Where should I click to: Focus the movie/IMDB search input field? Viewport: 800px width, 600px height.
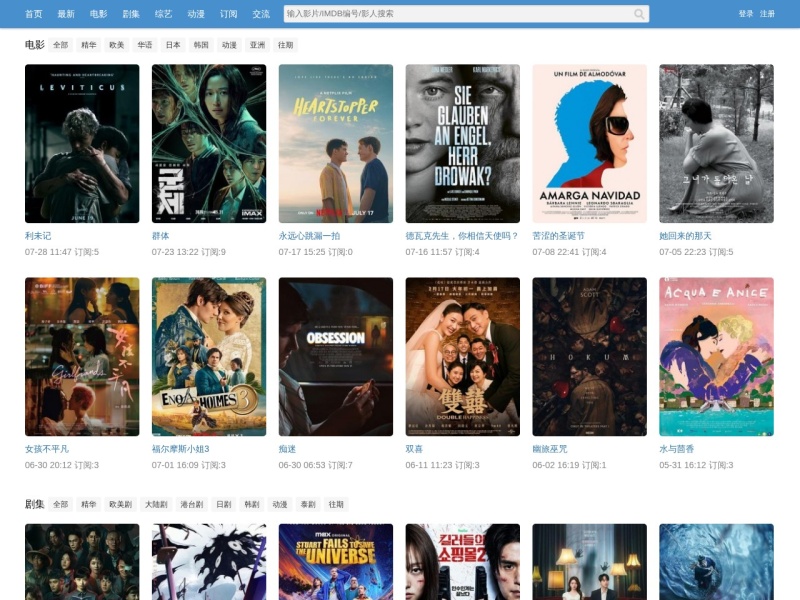point(466,14)
